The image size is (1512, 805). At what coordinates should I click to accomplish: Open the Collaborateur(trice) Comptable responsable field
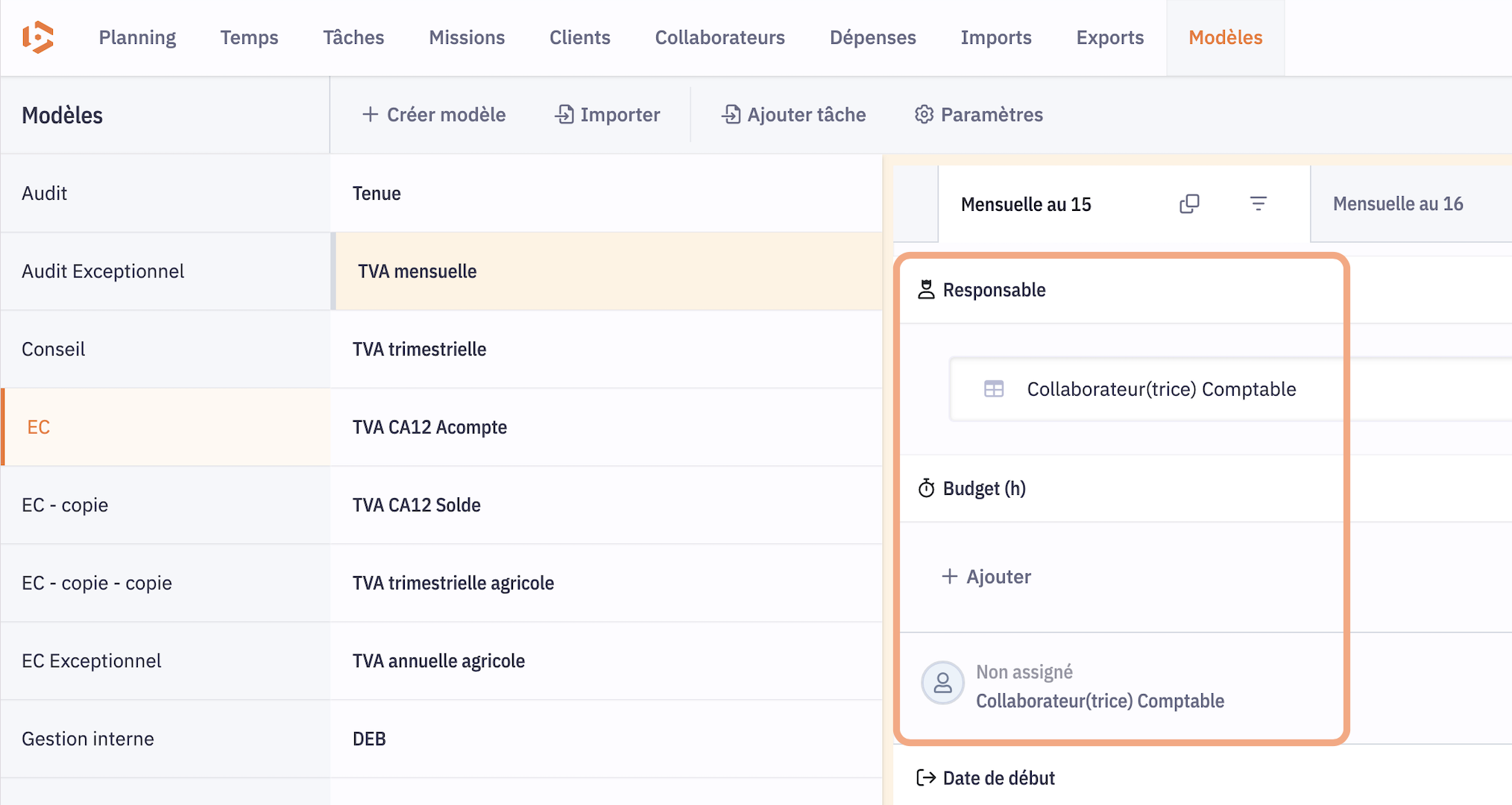1161,389
